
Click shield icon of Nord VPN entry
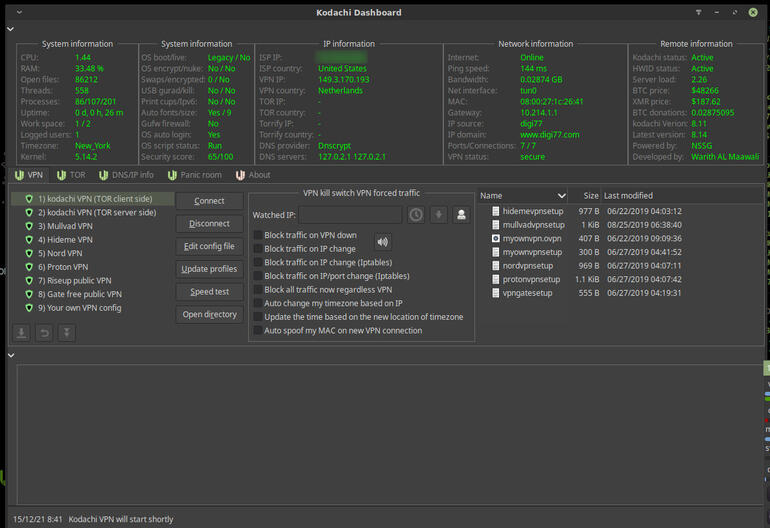click(x=29, y=253)
